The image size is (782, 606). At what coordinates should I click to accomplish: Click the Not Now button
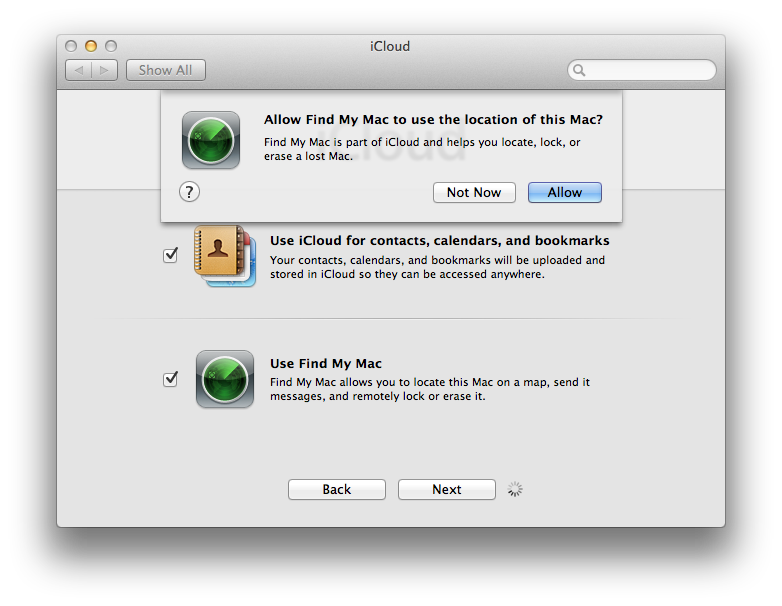(x=474, y=193)
